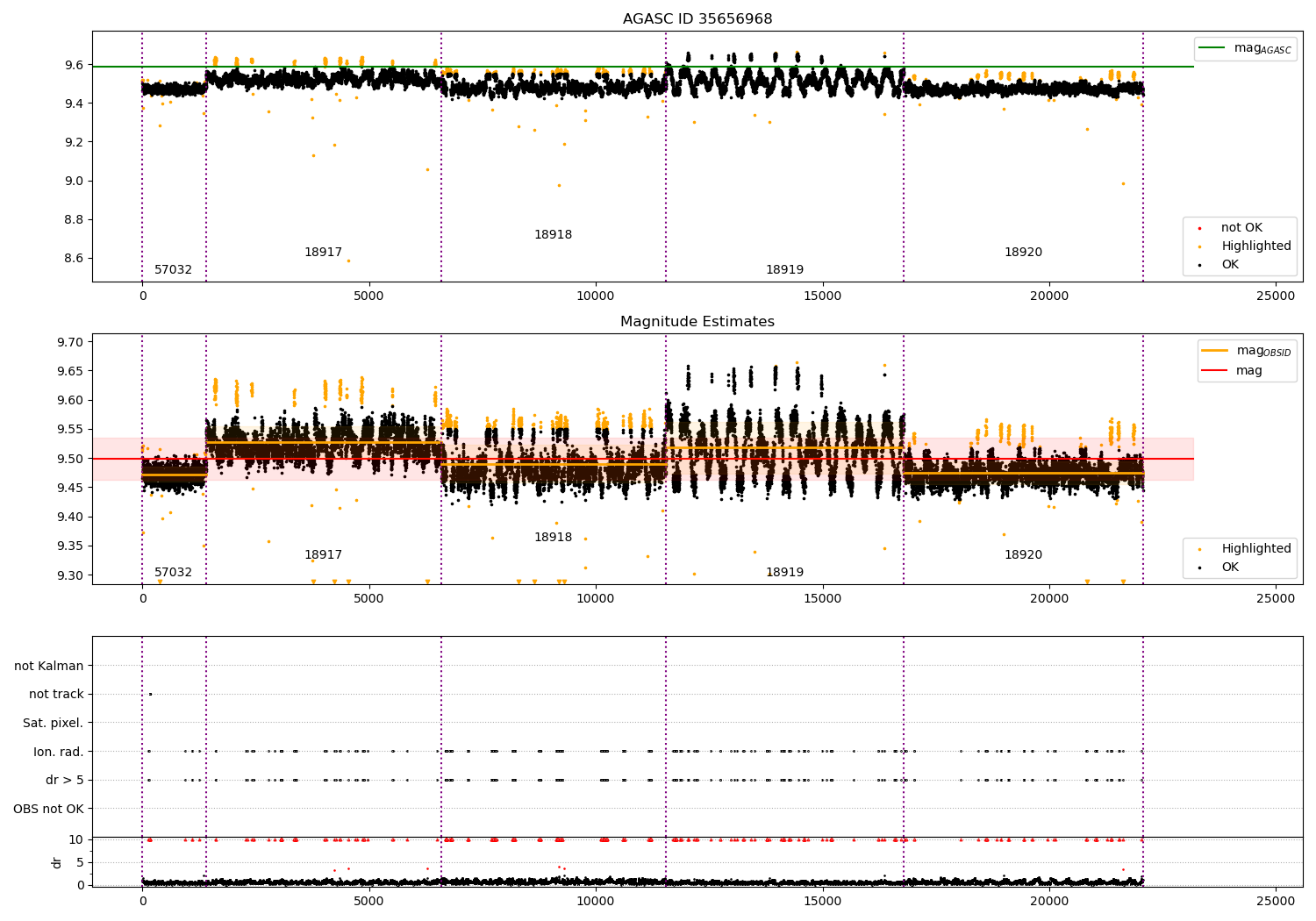Click the '25000' x tick under bottom plot
1316x921 pixels.
tap(1276, 901)
